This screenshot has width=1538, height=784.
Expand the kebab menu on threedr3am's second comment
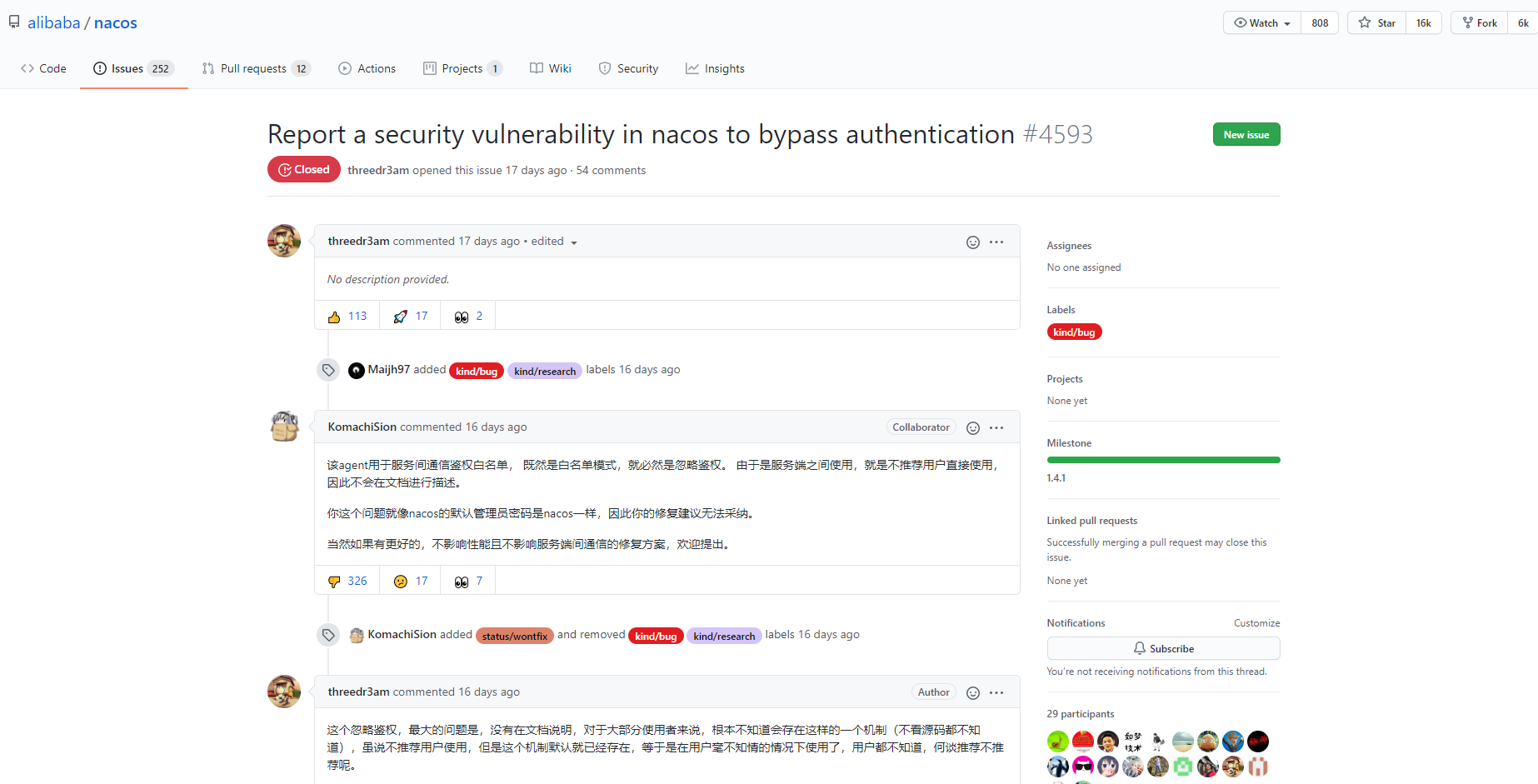coord(996,692)
